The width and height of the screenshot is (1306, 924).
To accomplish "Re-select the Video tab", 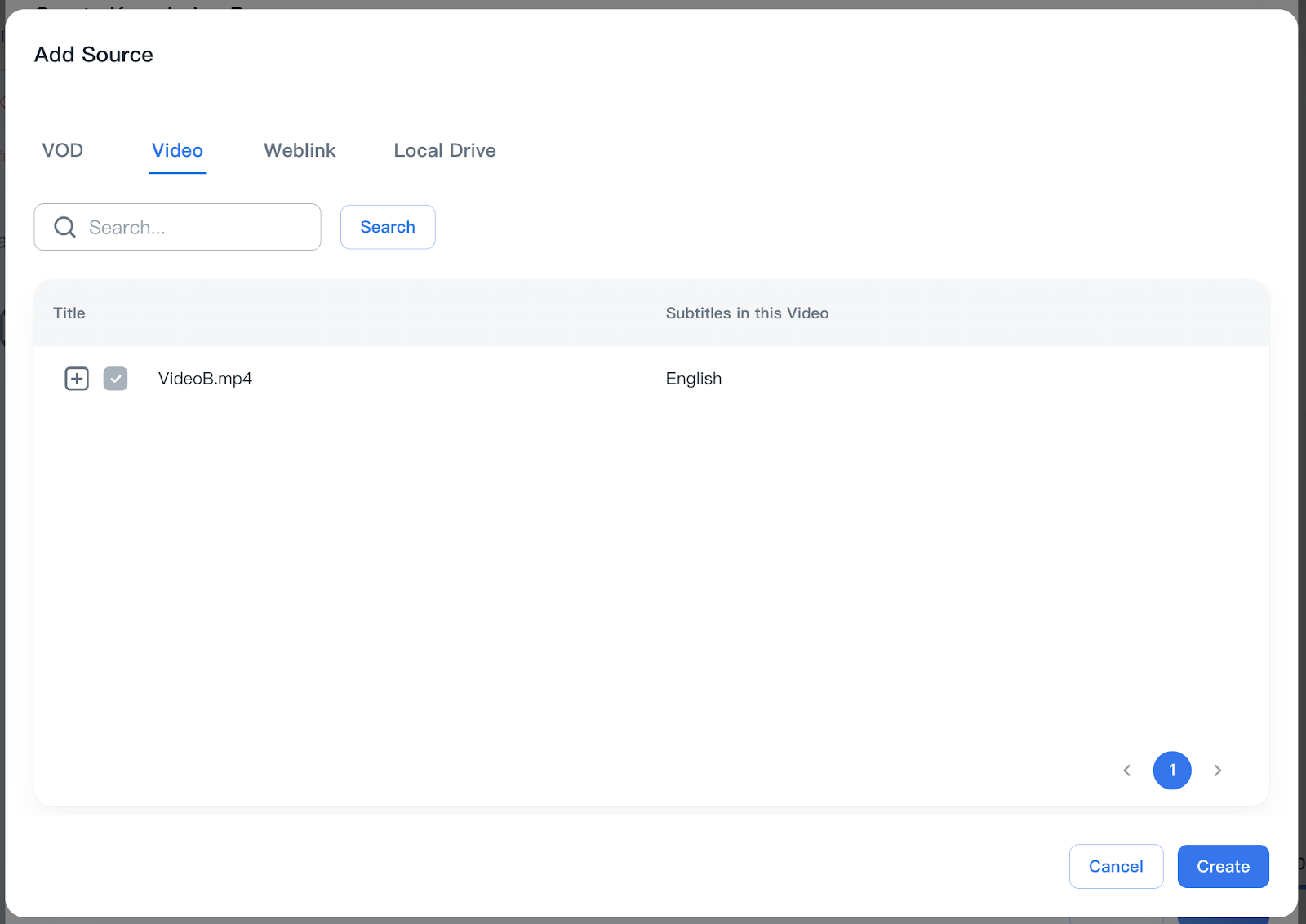I will click(177, 150).
